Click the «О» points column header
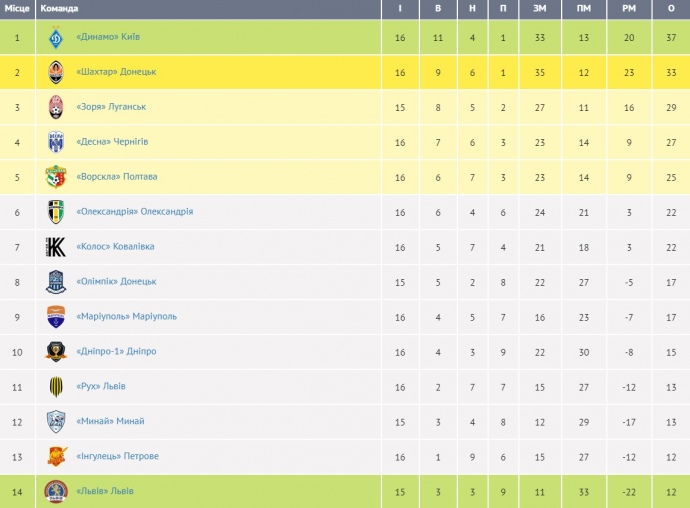690x508 pixels. (670, 8)
